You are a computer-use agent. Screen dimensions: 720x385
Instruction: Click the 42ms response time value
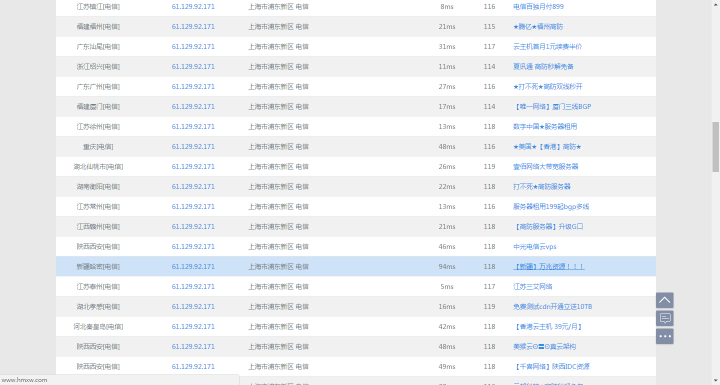pyautogui.click(x=447, y=327)
